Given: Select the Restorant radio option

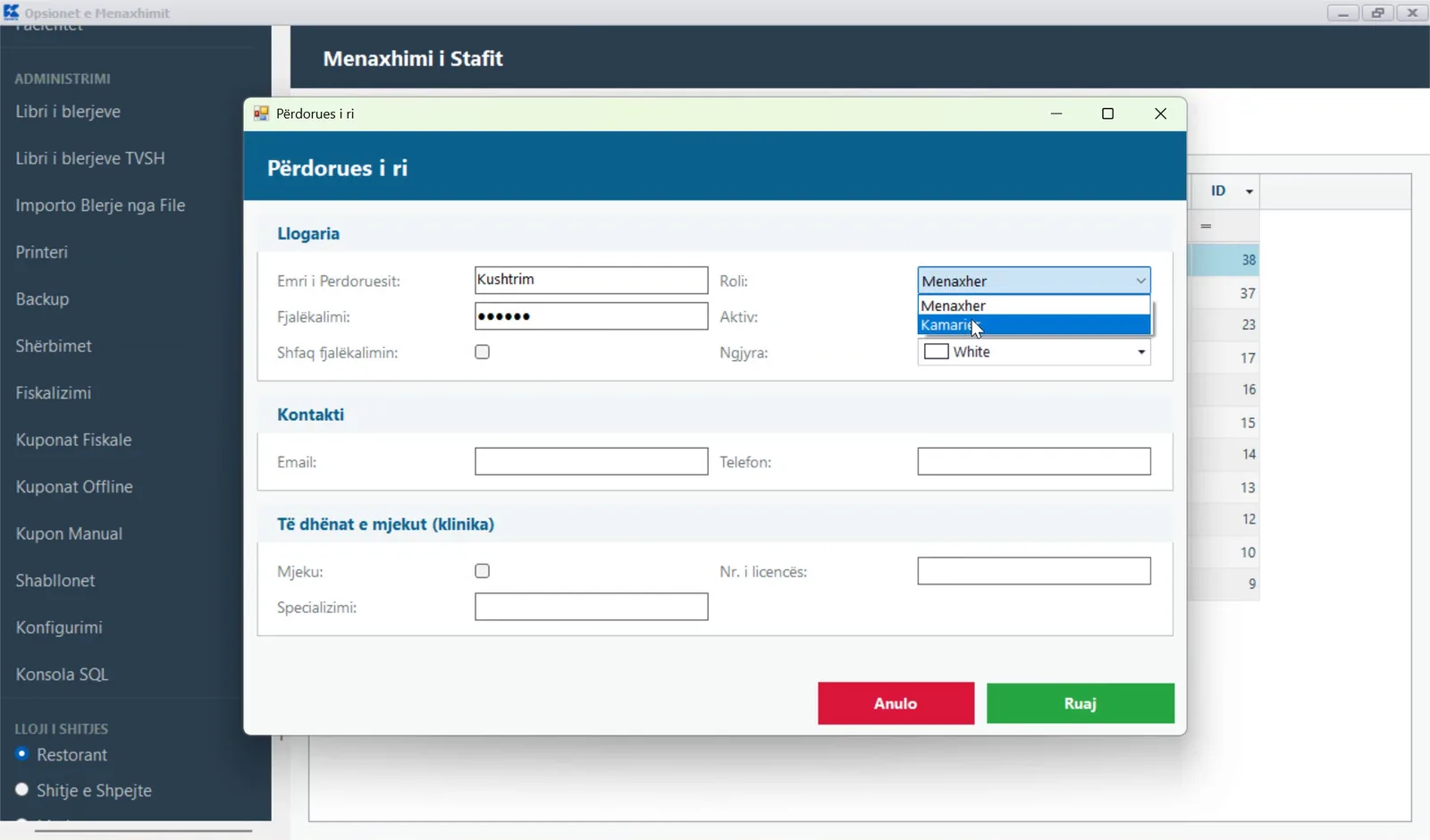Looking at the screenshot, I should [x=22, y=754].
